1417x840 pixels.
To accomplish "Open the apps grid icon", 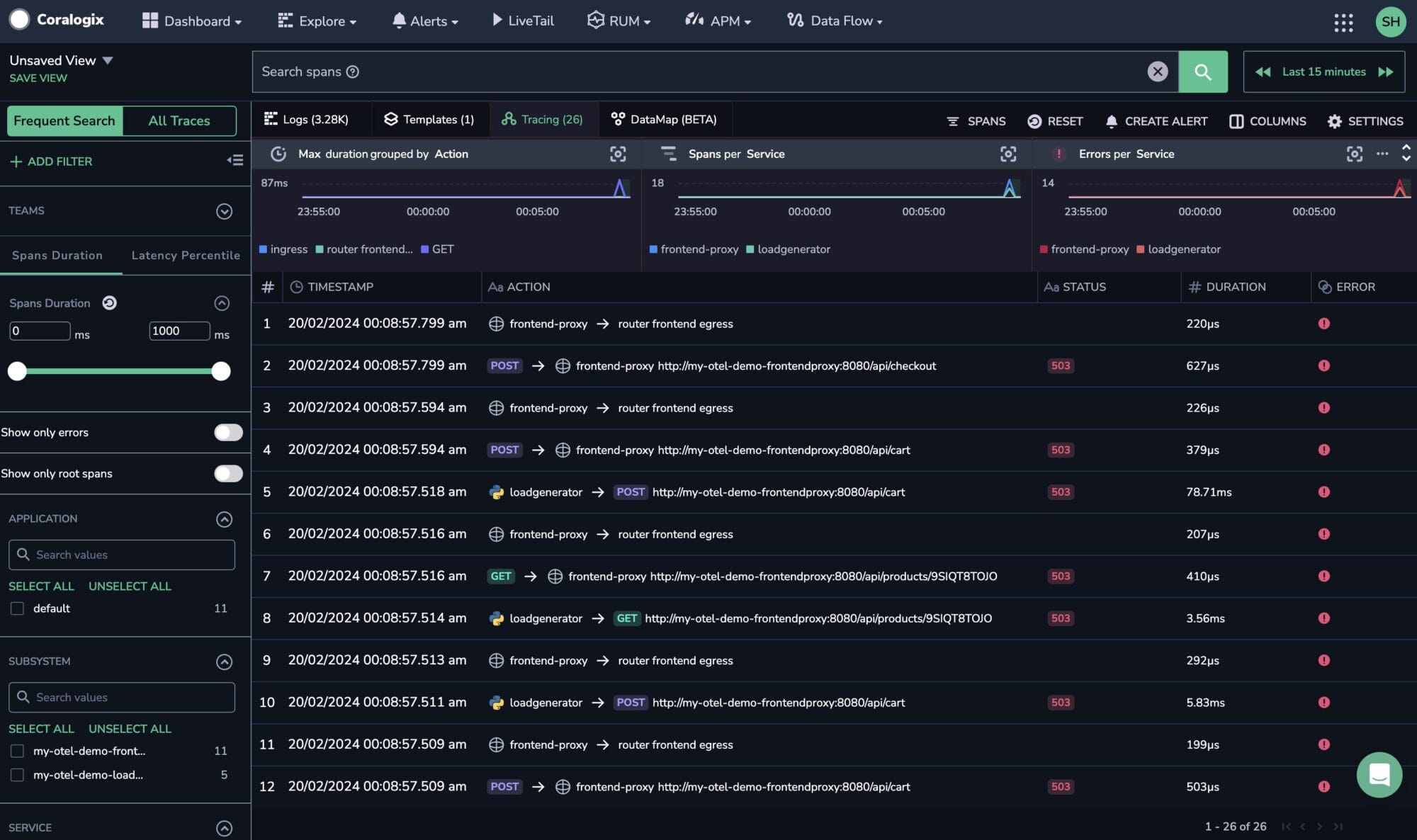I will [1343, 21].
